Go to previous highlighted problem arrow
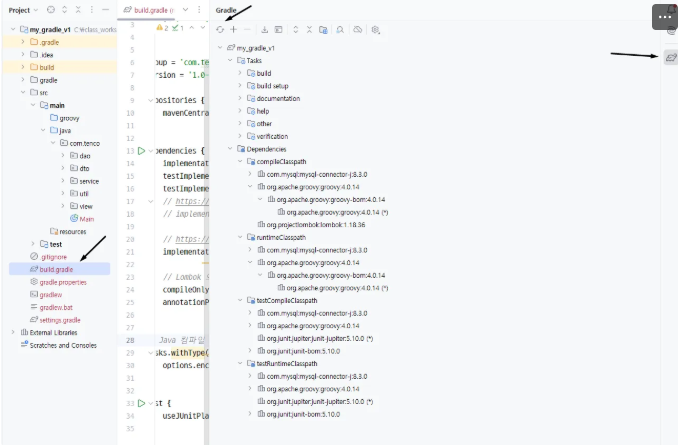 tap(192, 28)
